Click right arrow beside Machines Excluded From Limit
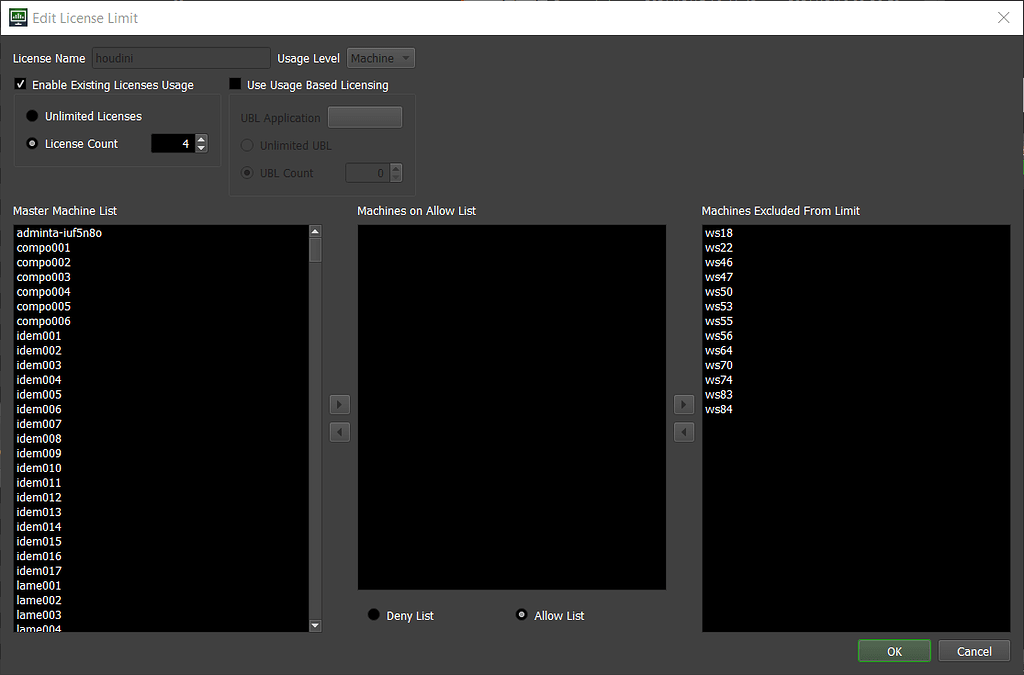 point(684,404)
